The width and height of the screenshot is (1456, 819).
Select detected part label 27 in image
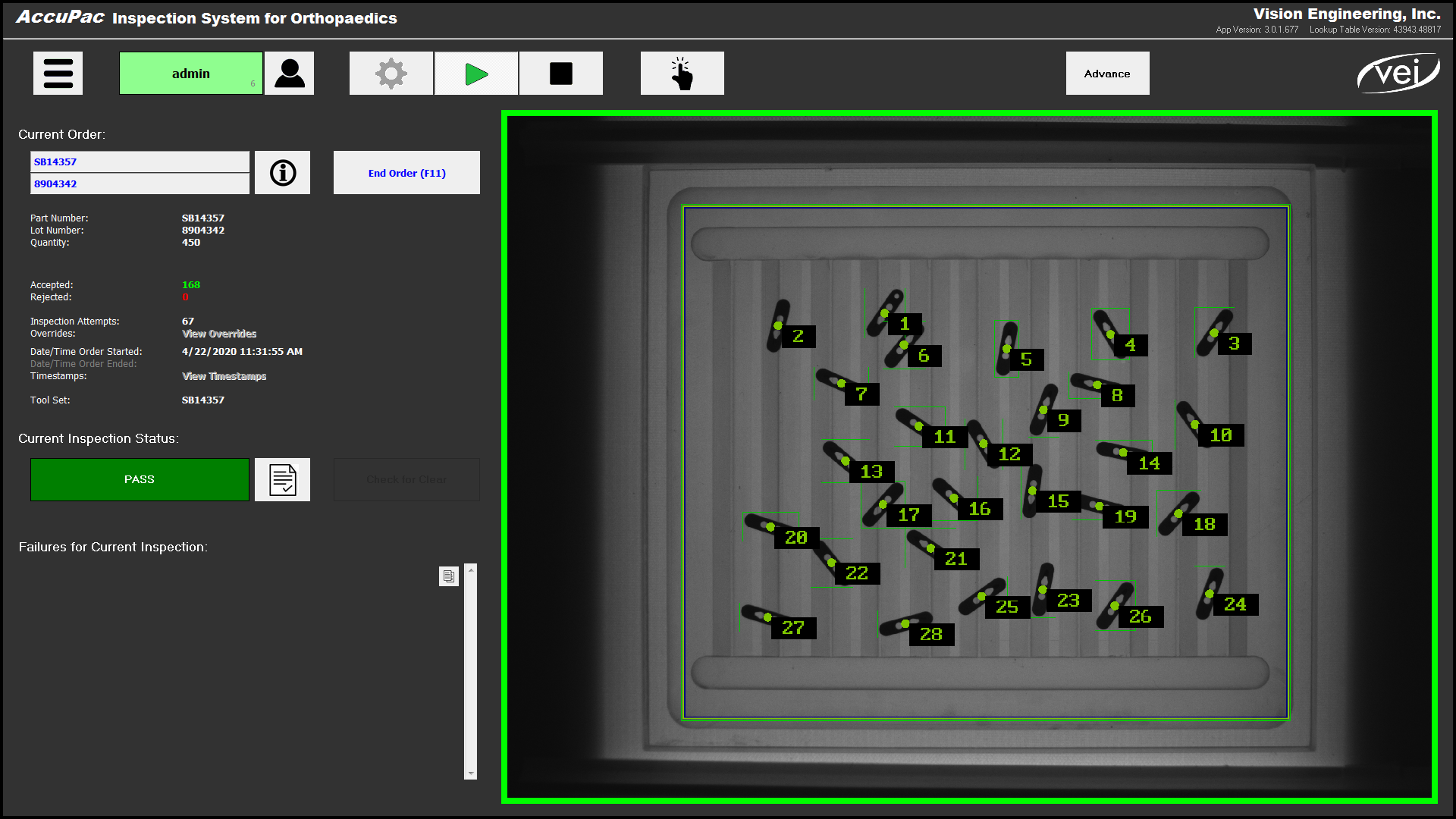point(793,628)
